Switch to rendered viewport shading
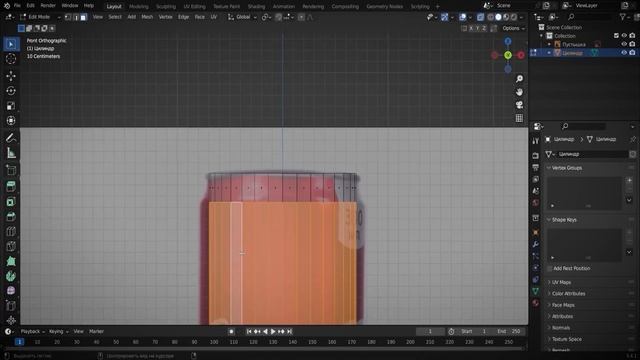This screenshot has height=360, width=640. pos(514,17)
